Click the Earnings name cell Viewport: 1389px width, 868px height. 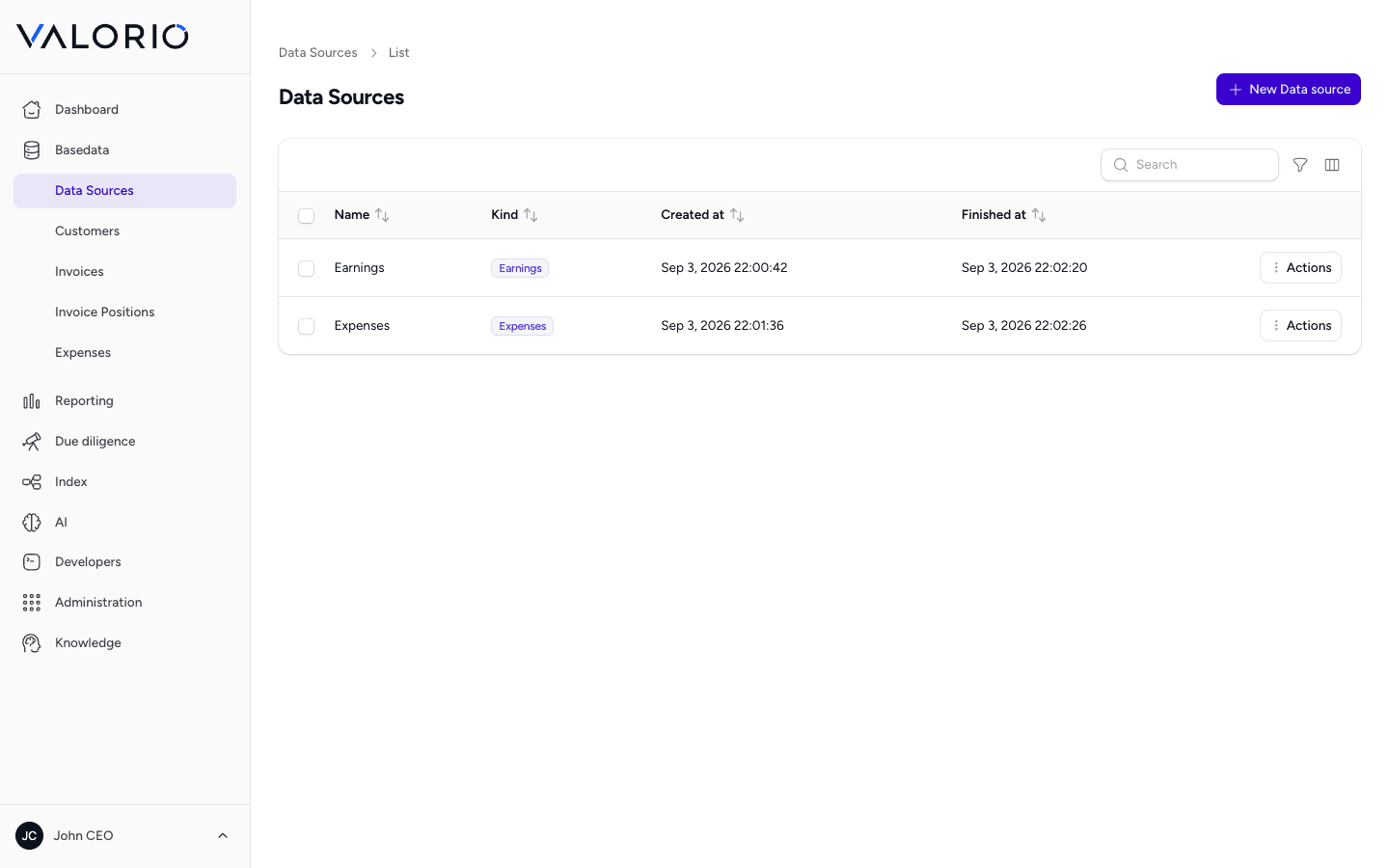[360, 268]
